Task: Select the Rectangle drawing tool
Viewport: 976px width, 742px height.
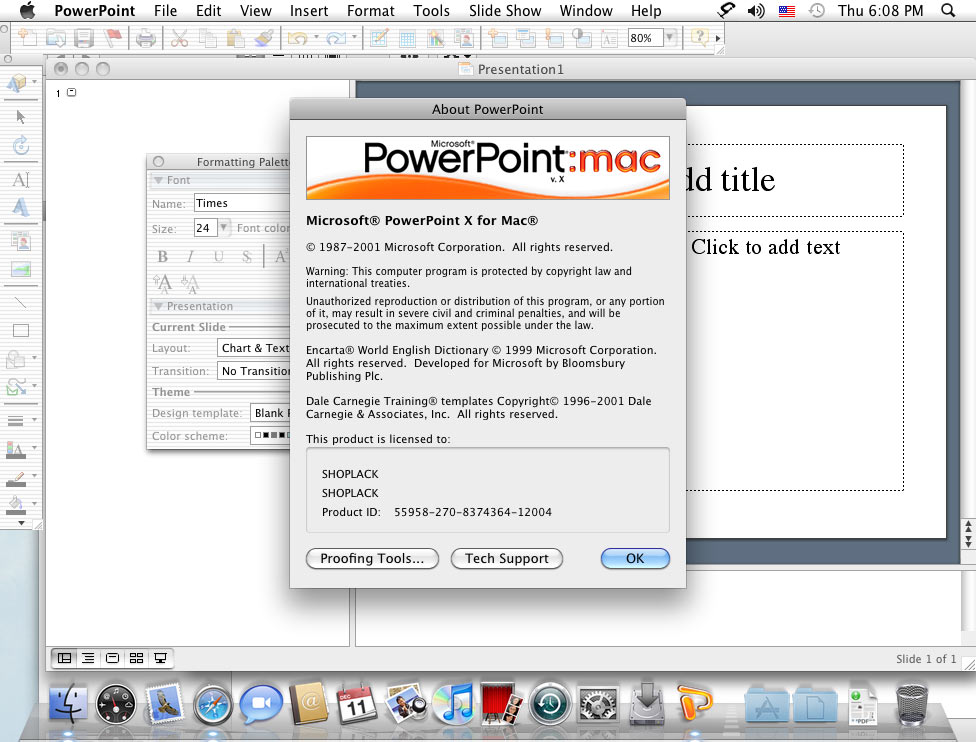Action: point(21,330)
